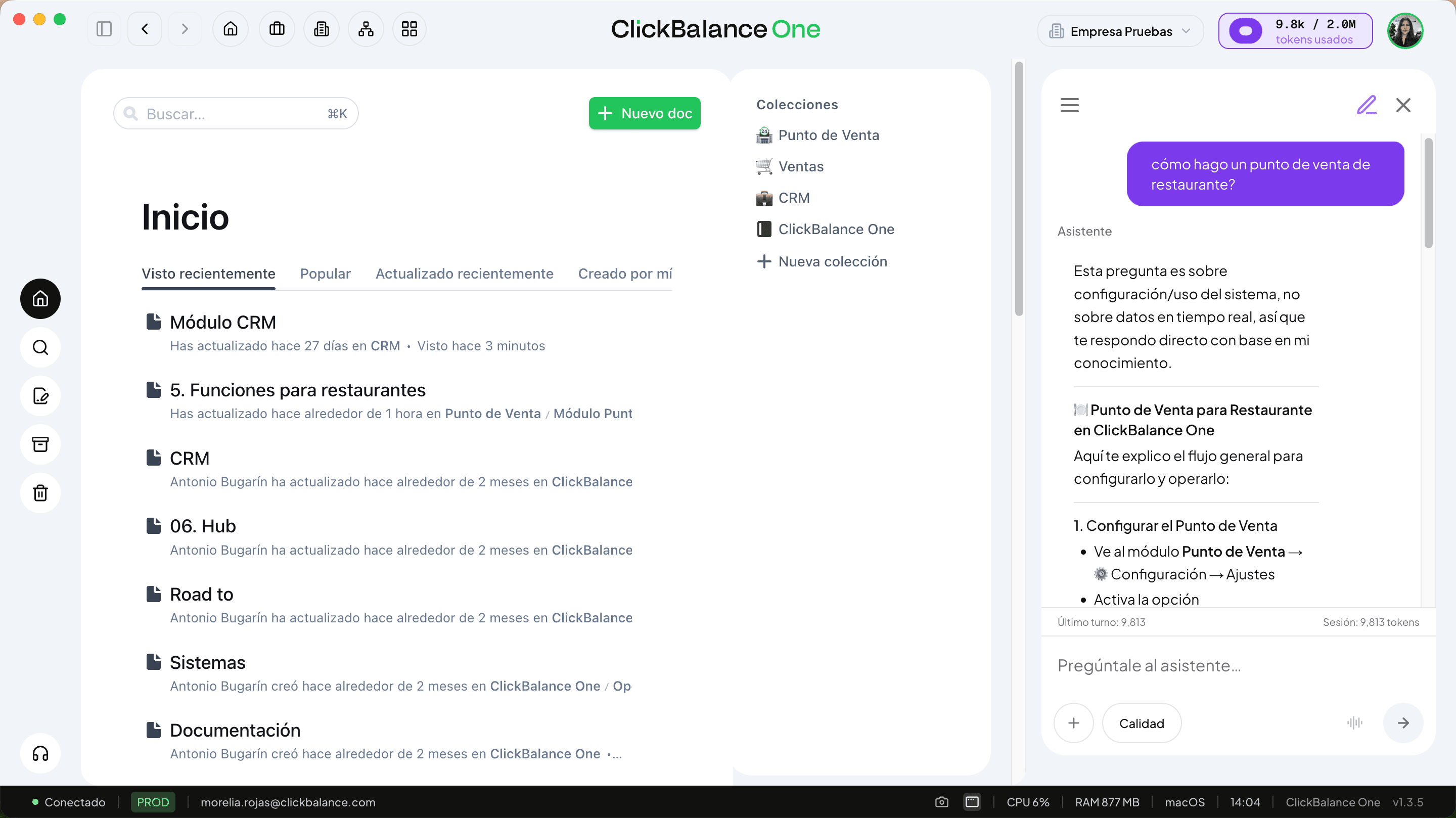Close the assistant panel

tap(1403, 105)
